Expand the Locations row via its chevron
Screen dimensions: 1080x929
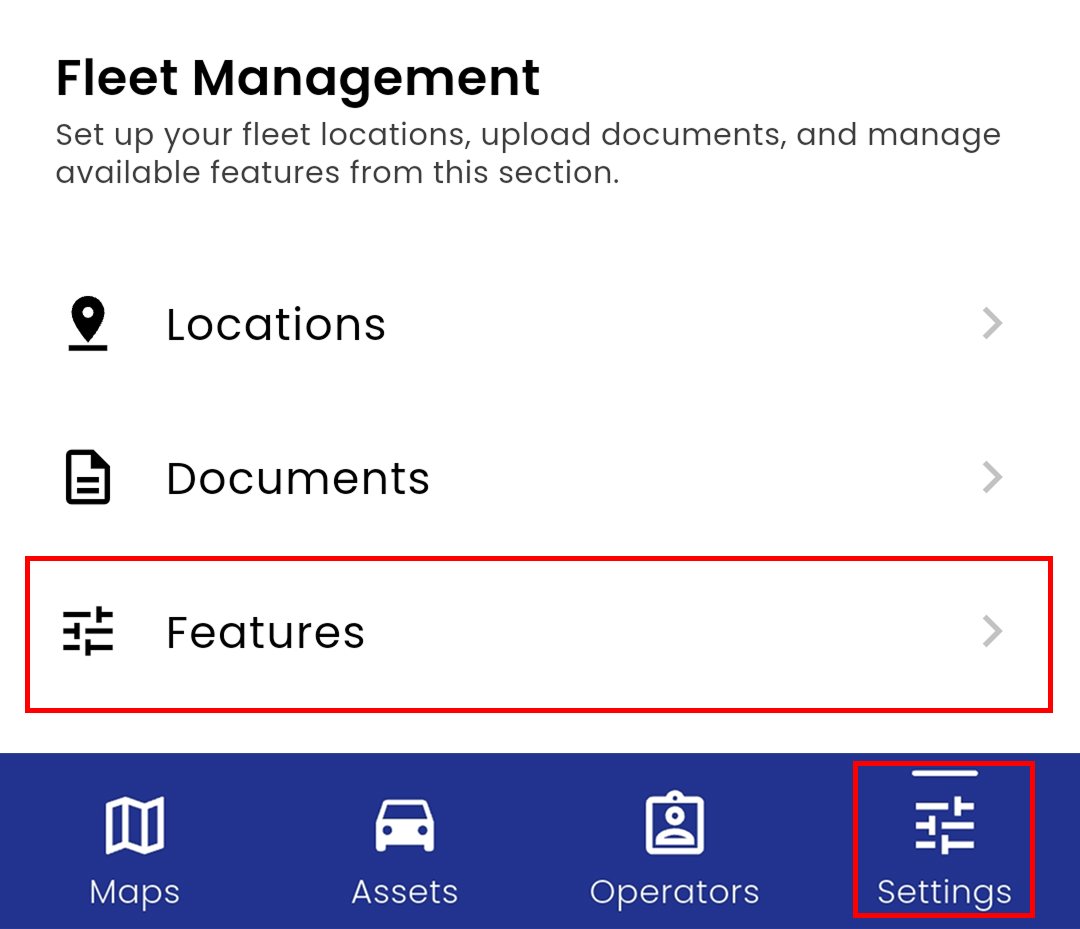[992, 322]
